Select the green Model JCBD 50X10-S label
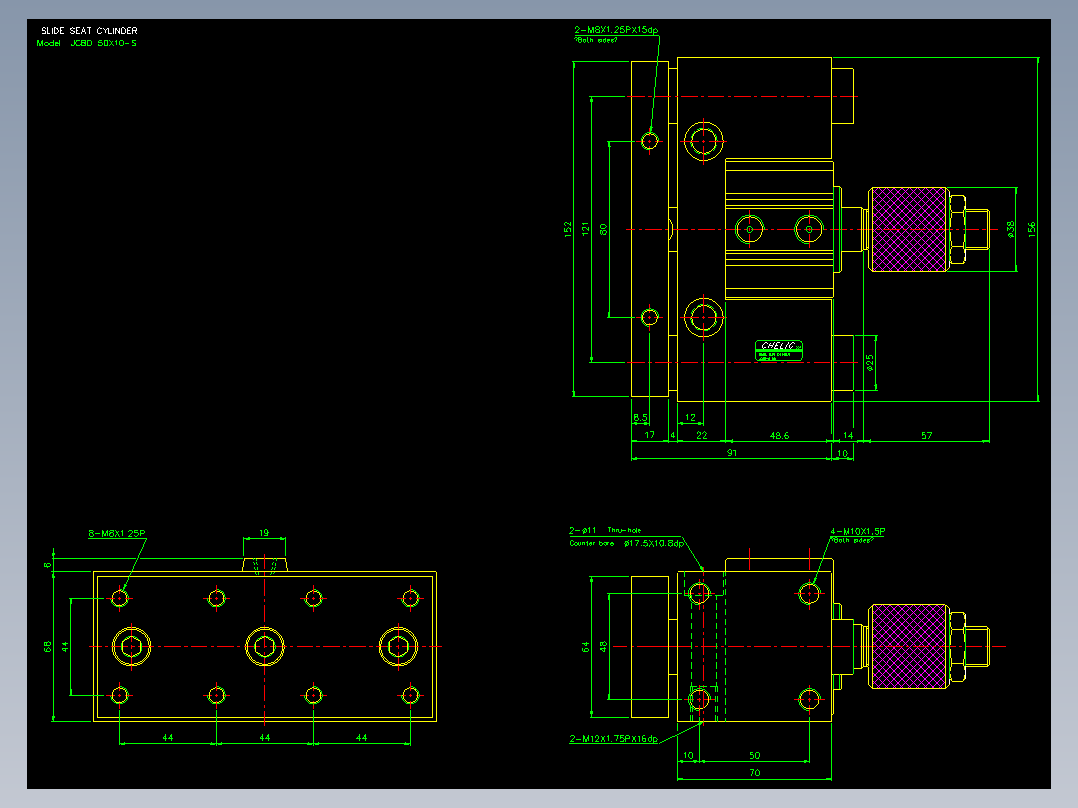 [x=87, y=43]
